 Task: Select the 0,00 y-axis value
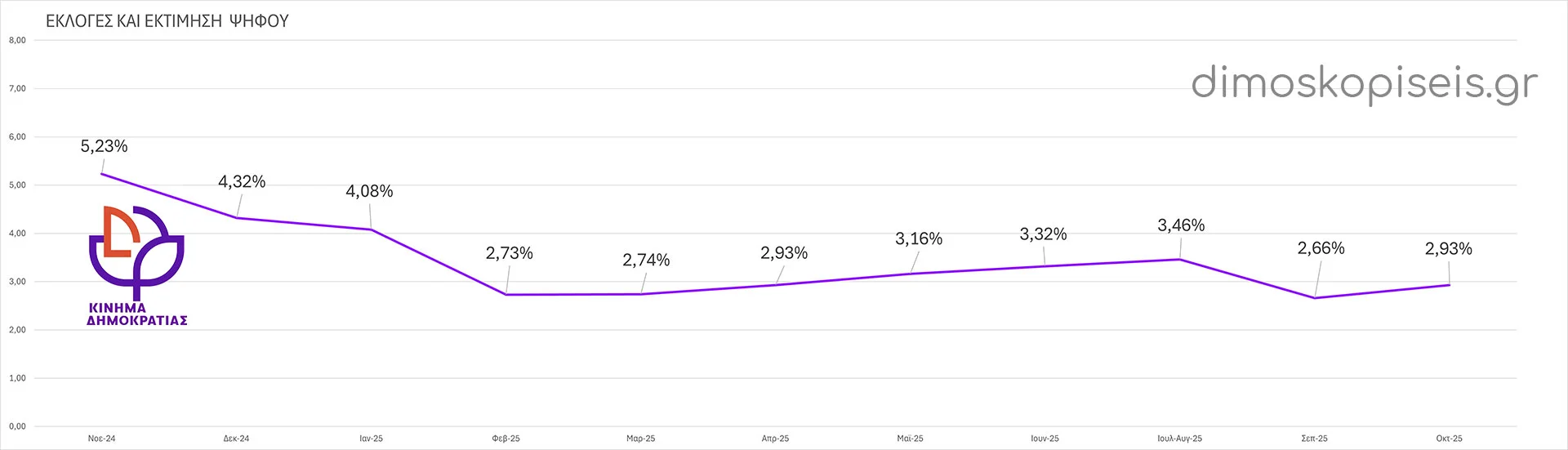click(x=17, y=426)
